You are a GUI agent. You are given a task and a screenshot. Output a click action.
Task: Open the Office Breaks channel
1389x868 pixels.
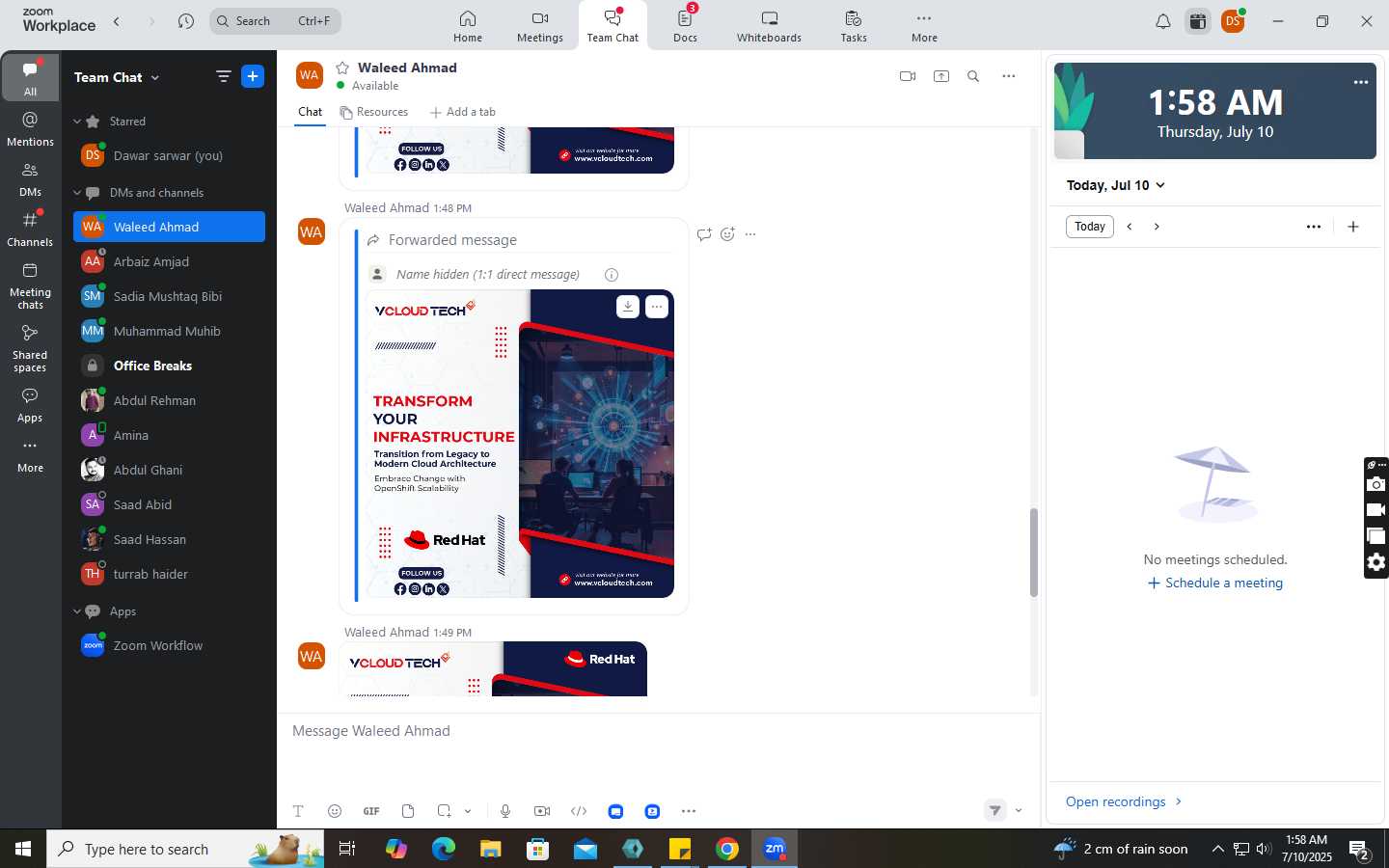[169, 366]
